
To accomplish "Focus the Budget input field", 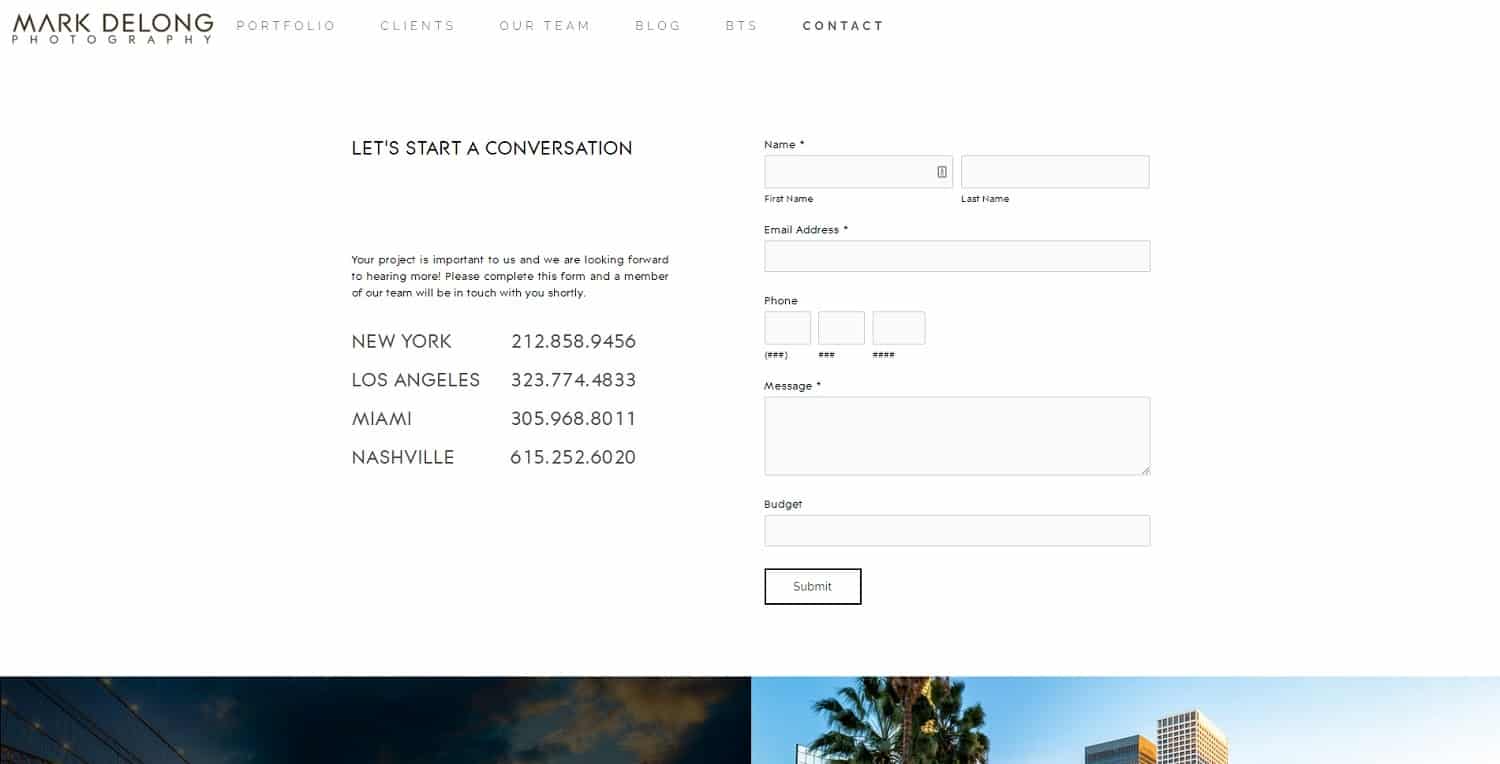I will coord(957,531).
